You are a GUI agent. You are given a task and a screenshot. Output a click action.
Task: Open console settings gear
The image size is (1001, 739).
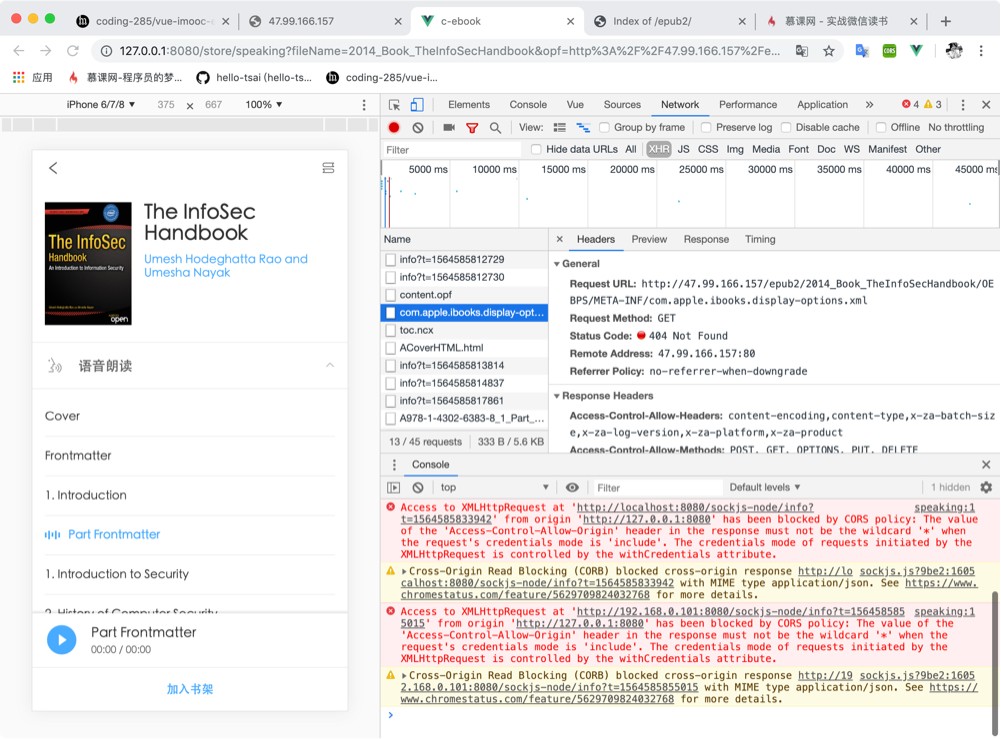(x=986, y=488)
